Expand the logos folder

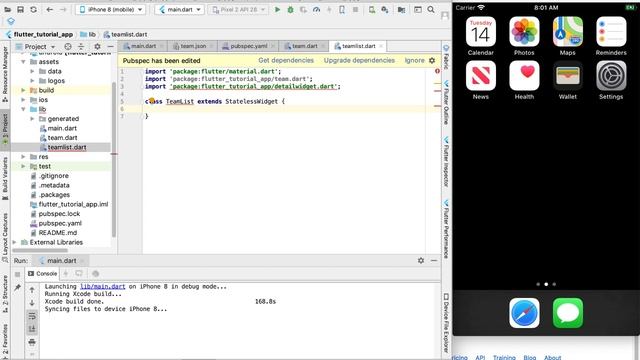[32, 81]
